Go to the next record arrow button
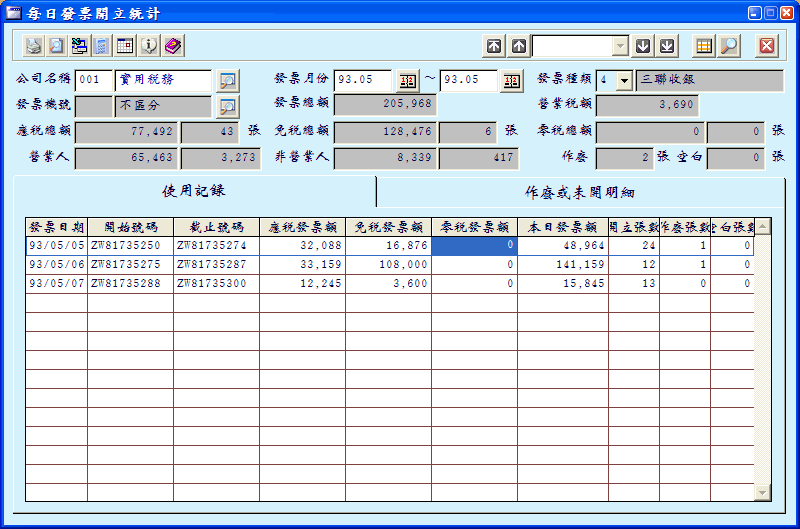 tap(643, 46)
